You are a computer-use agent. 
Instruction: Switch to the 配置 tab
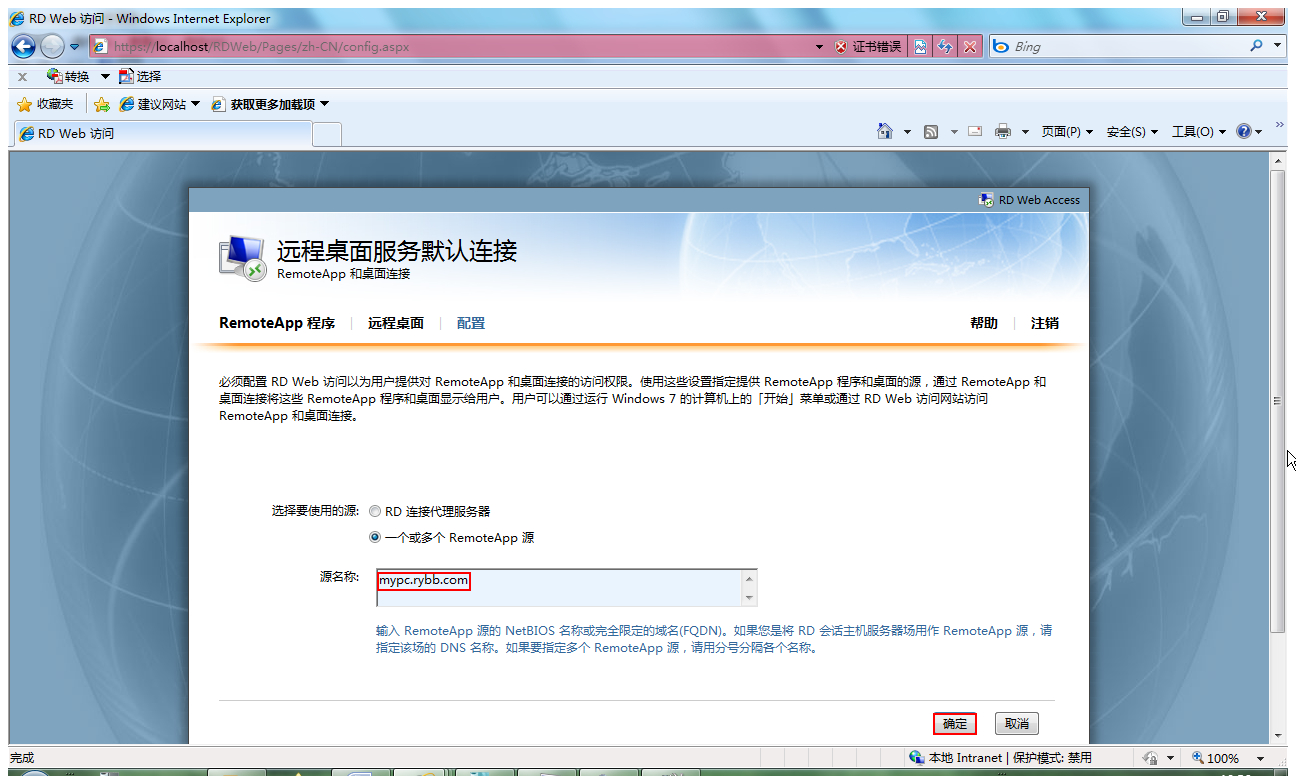(x=471, y=323)
